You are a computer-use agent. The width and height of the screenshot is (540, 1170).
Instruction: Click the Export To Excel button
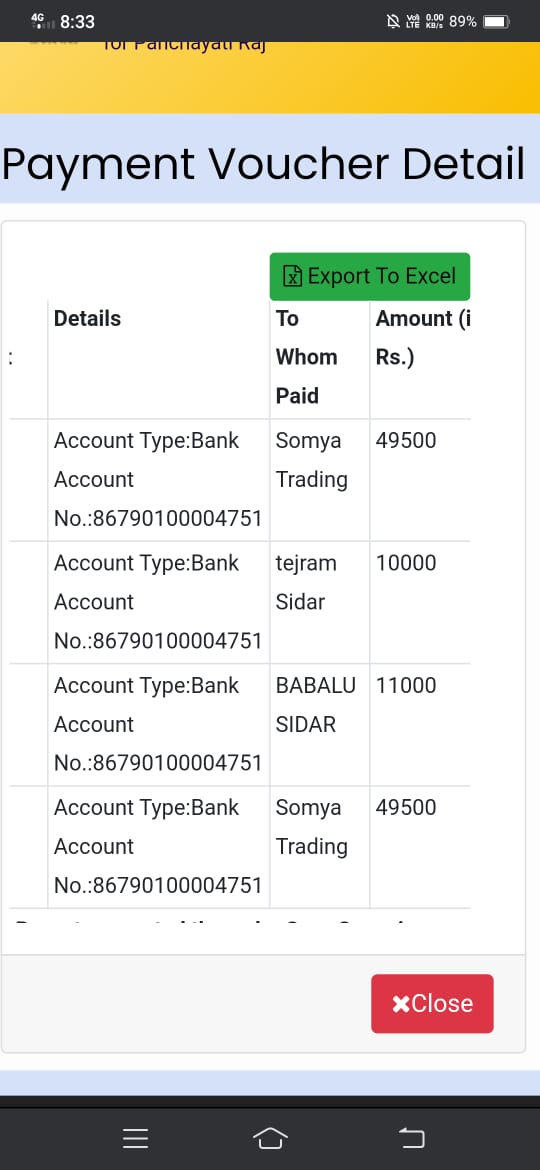point(370,276)
